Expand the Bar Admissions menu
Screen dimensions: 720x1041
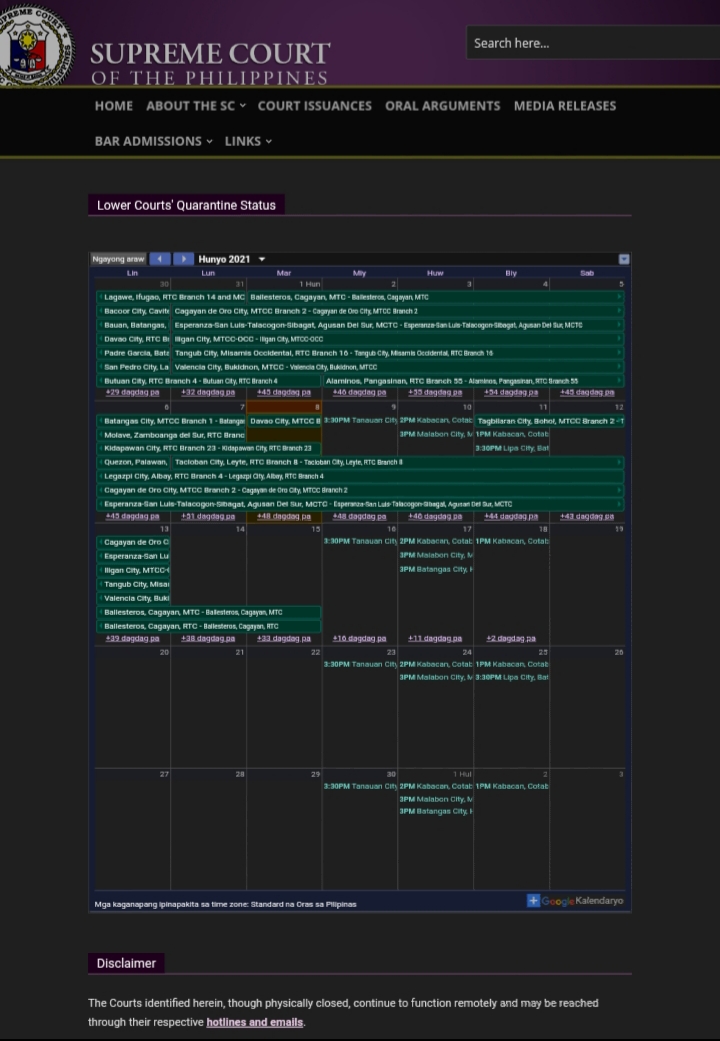[153, 141]
